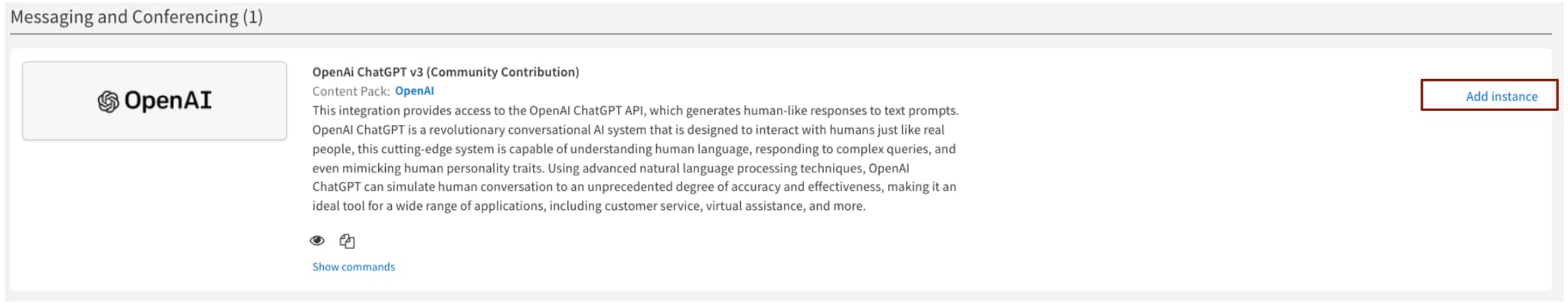1568x305 pixels.
Task: Click the OpenAI wordmark in the logo box
Action: click(x=168, y=100)
